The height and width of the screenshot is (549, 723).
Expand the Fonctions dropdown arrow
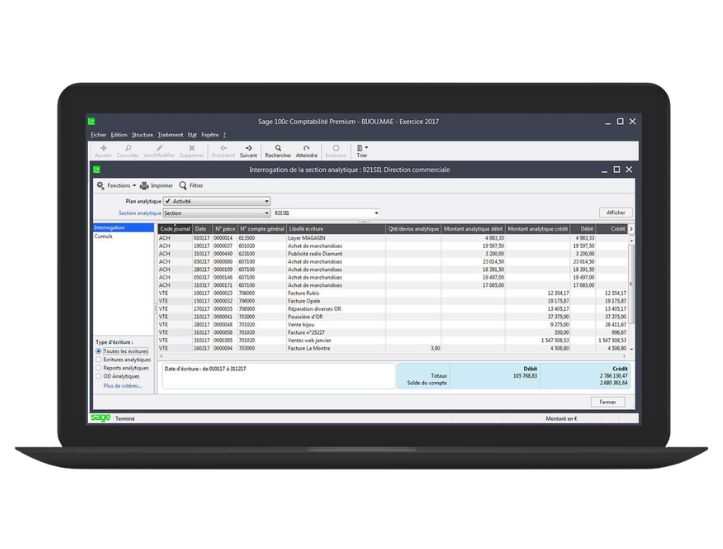tap(134, 186)
